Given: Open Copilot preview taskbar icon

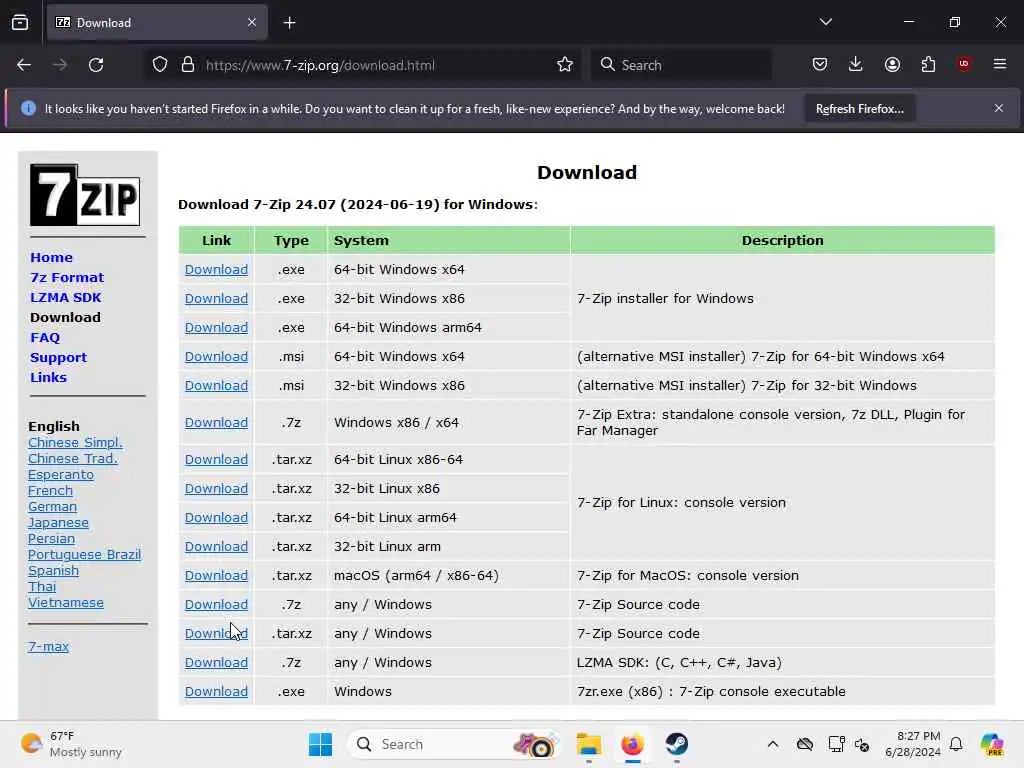Looking at the screenshot, I should tap(992, 744).
